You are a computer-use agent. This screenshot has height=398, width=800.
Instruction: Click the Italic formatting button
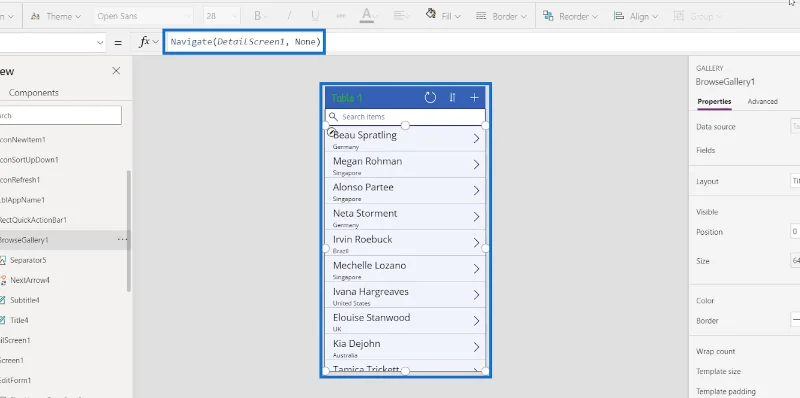coord(289,16)
